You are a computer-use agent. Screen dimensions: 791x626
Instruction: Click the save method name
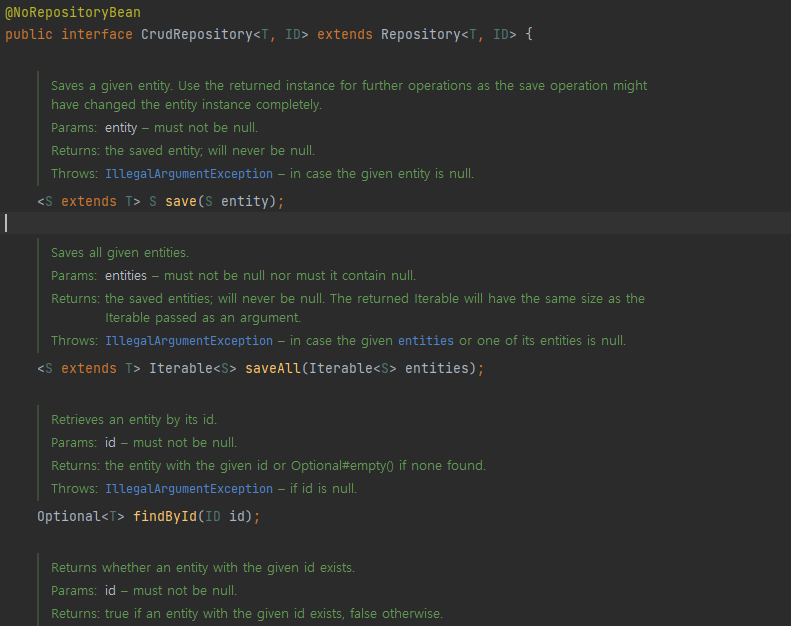(x=181, y=201)
